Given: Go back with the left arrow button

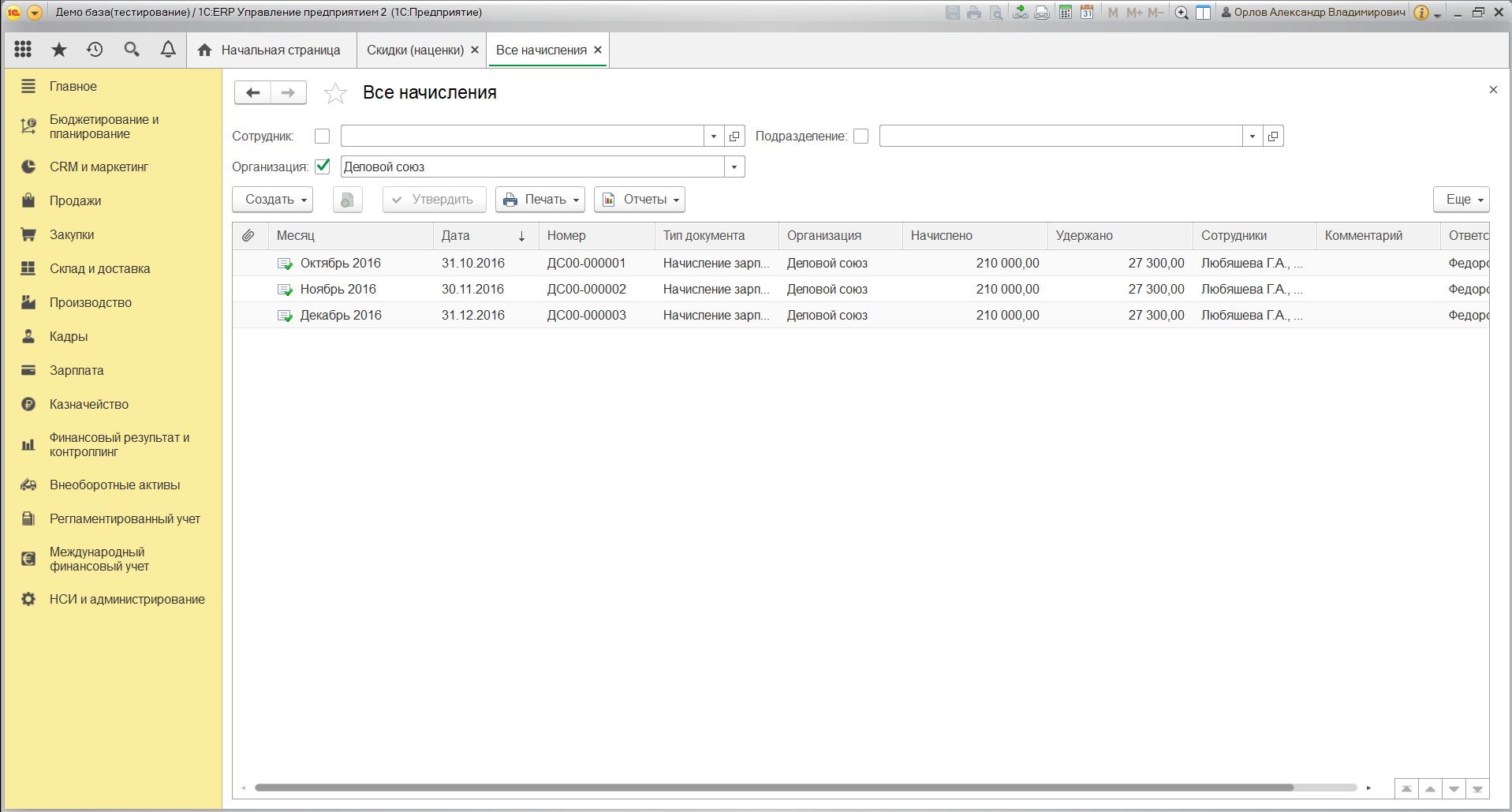Looking at the screenshot, I should [252, 92].
